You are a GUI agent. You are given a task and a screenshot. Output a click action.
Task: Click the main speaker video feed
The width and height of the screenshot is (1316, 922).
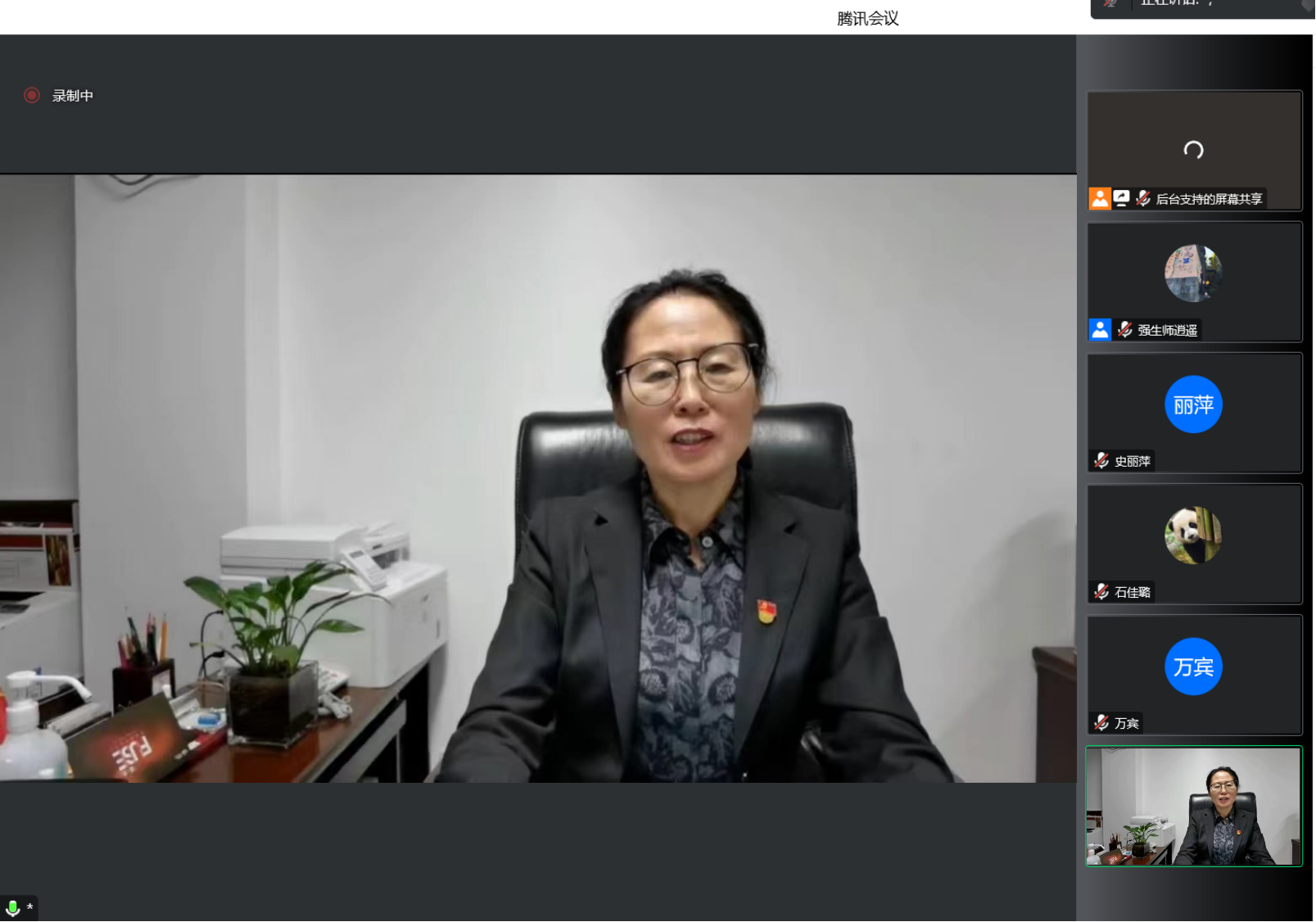538,478
